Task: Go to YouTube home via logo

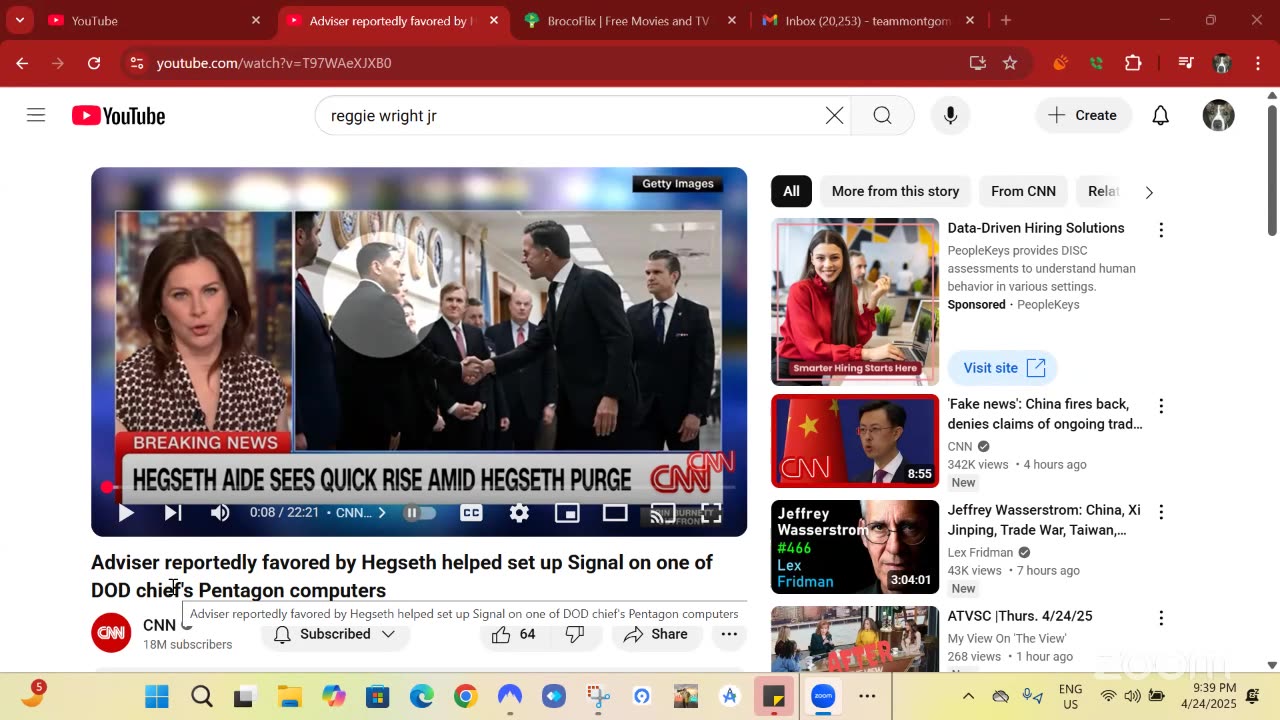Action: tap(118, 116)
